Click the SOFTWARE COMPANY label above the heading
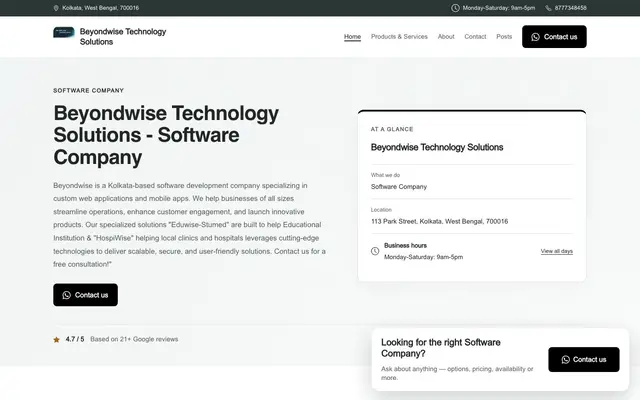 click(x=89, y=91)
